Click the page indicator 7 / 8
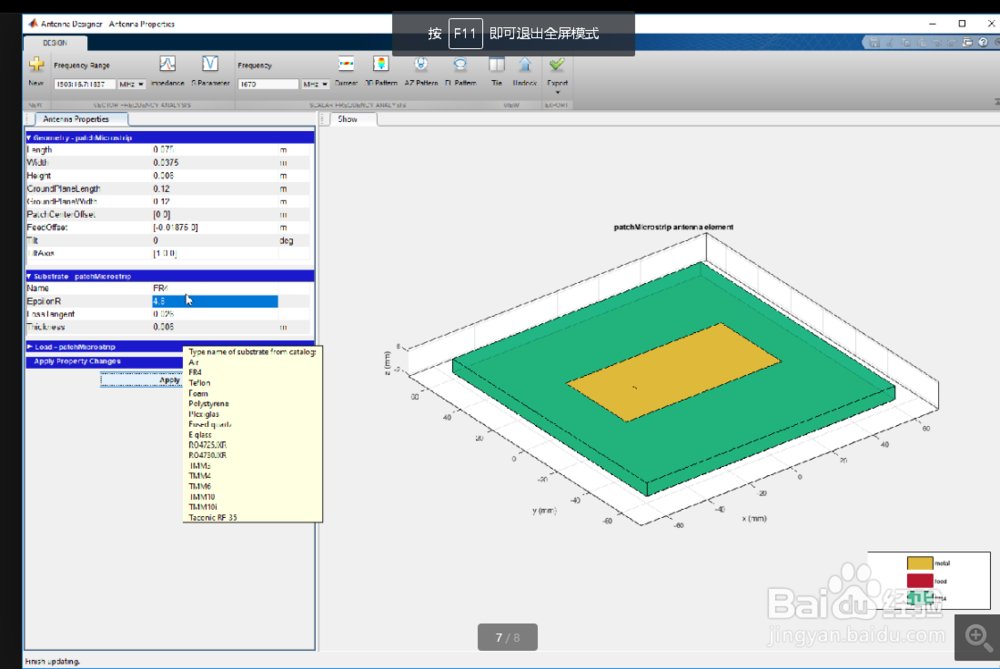 pyautogui.click(x=508, y=637)
